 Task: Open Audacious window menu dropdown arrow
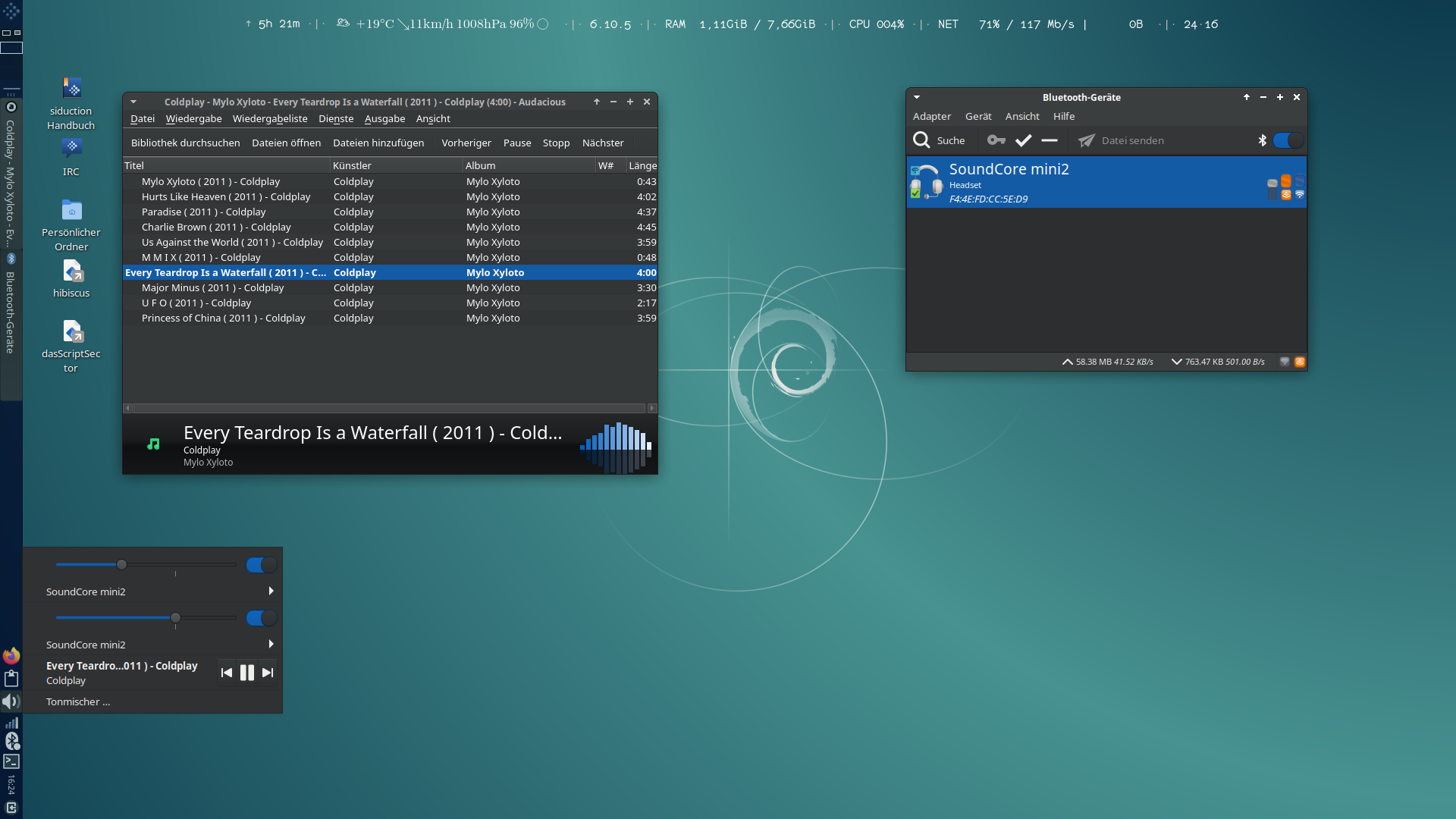(133, 102)
